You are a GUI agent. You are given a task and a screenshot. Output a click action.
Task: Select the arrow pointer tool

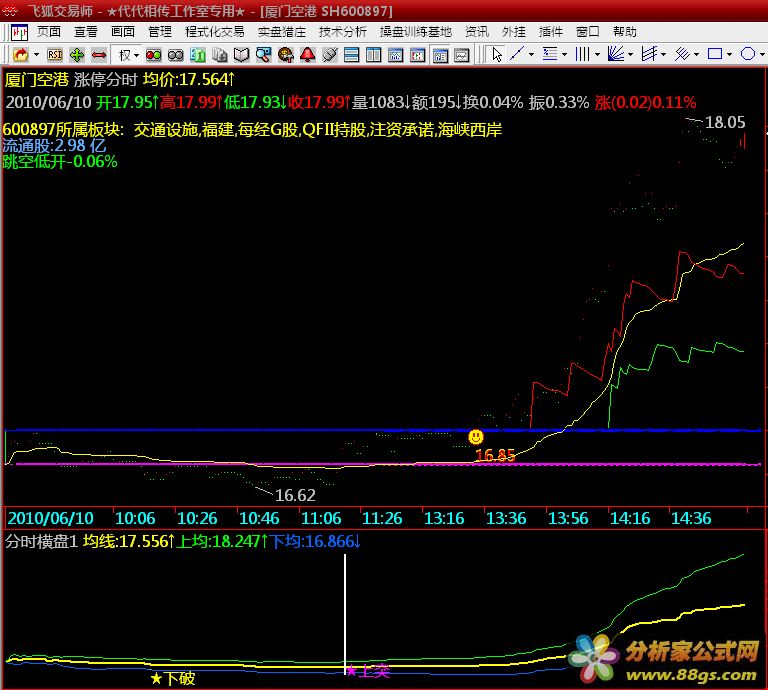point(497,54)
